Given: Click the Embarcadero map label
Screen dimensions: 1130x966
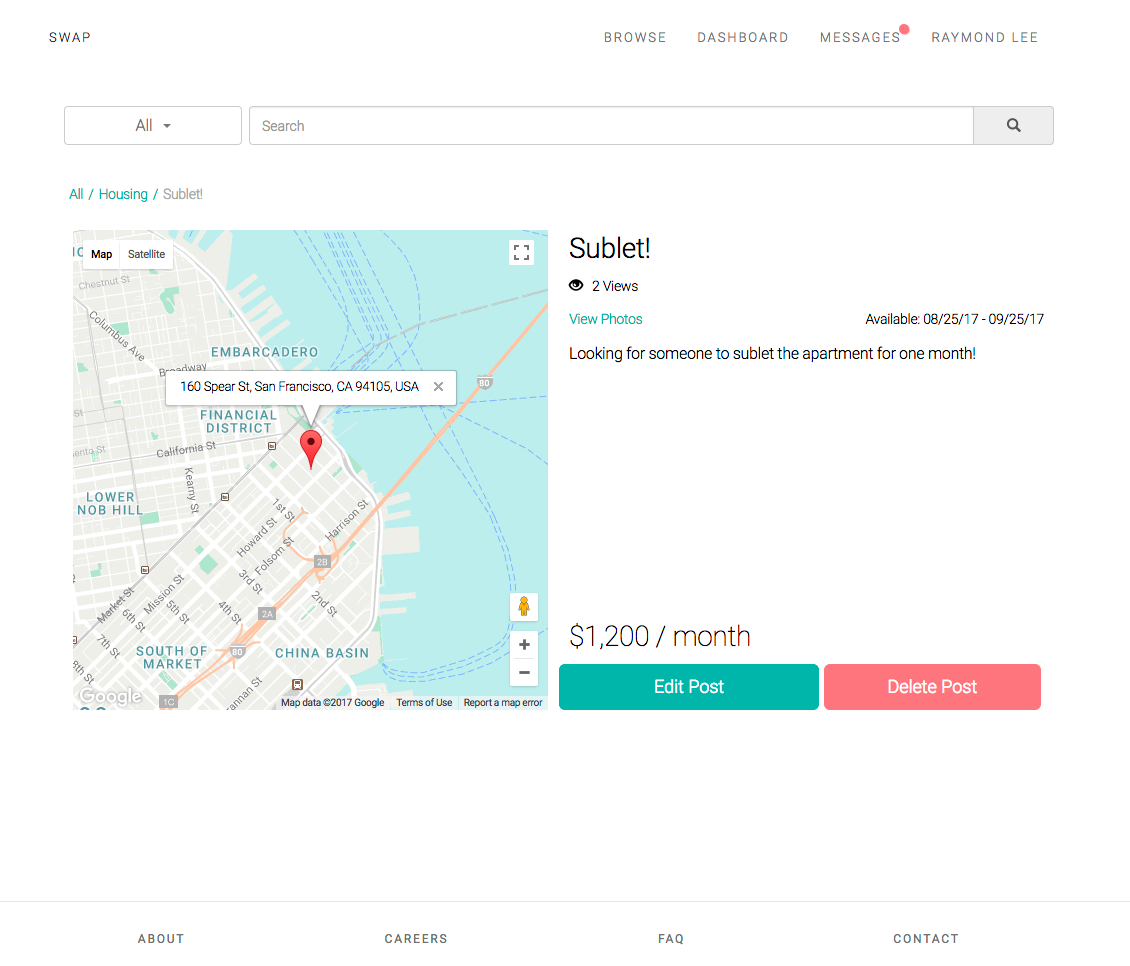Looking at the screenshot, I should pyautogui.click(x=264, y=352).
